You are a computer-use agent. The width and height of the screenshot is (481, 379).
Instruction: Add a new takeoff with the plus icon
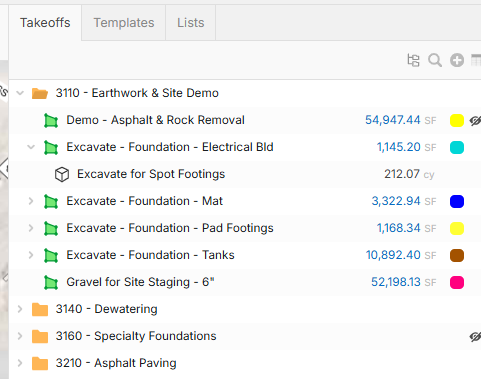(457, 60)
